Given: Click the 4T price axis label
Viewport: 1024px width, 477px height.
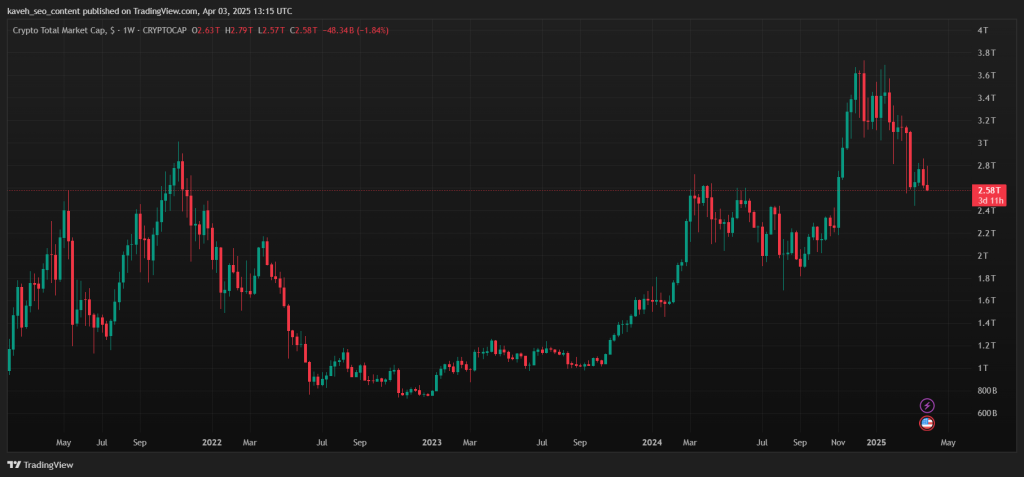Looking at the screenshot, I should coord(982,30).
